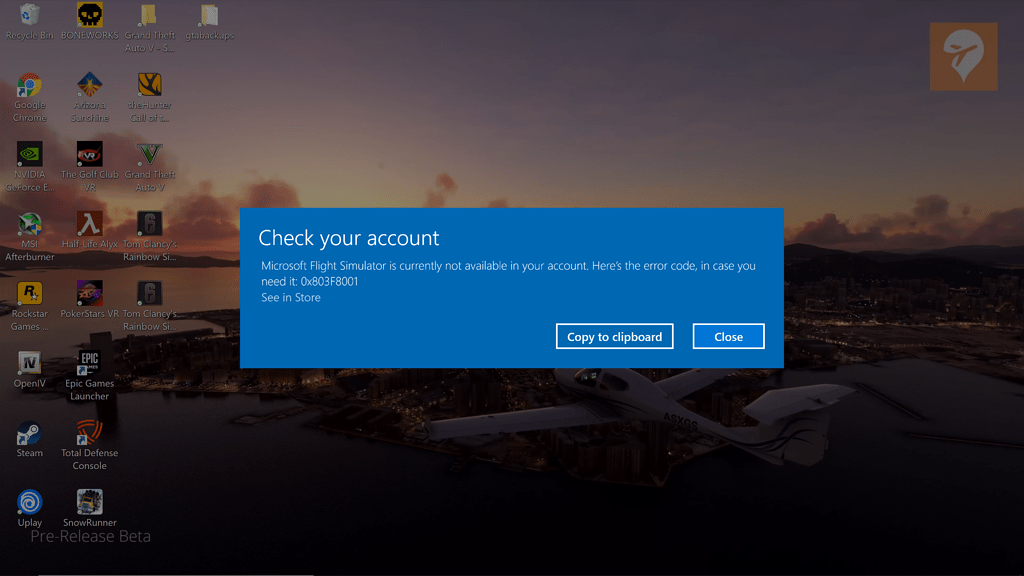Dismiss the dialog with the Close button
Screen dimensions: 1024x576
[728, 336]
